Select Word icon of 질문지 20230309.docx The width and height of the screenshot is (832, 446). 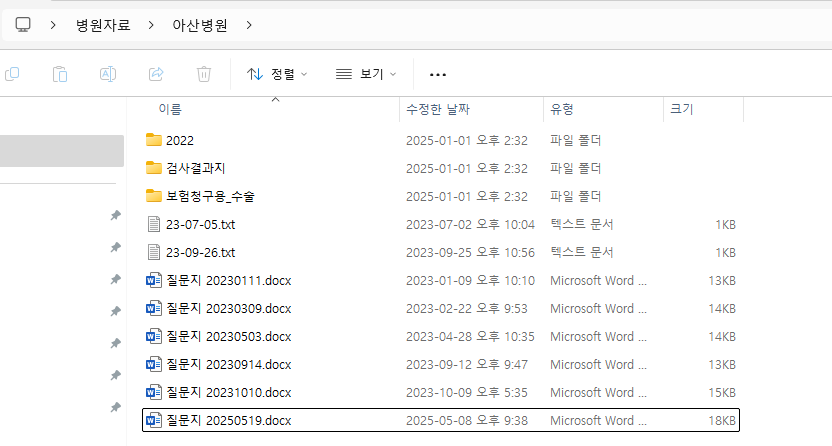(x=154, y=309)
